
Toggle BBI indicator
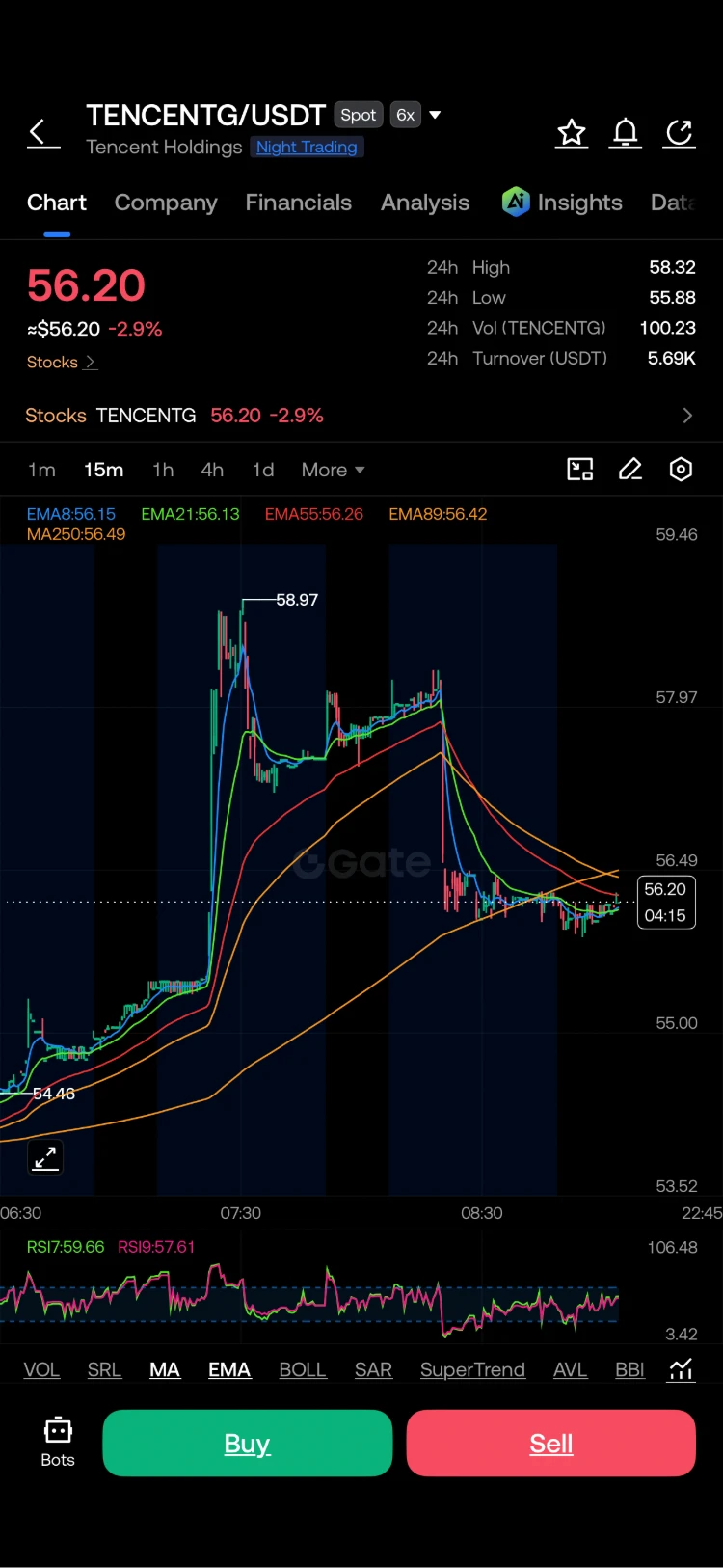pyautogui.click(x=629, y=1369)
